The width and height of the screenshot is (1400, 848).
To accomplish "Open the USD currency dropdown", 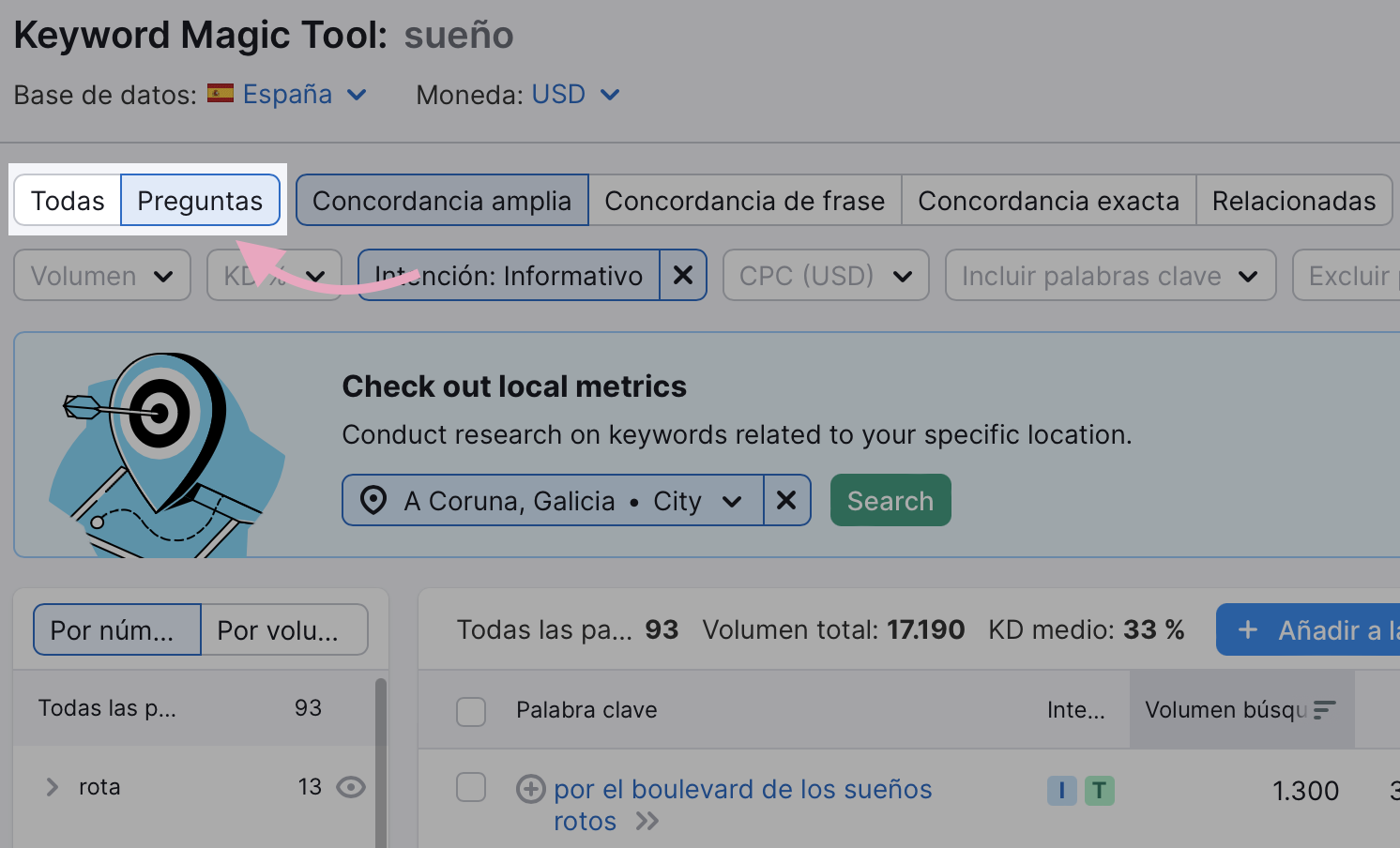I will point(575,95).
